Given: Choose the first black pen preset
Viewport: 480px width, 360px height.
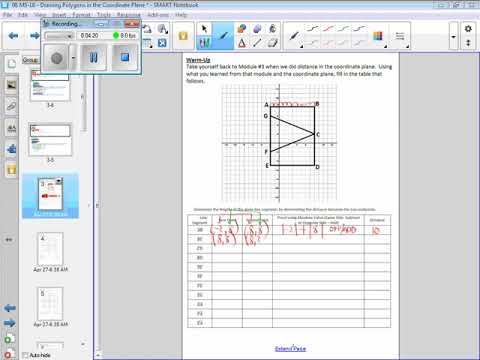Looking at the screenshot, I should (312, 29).
